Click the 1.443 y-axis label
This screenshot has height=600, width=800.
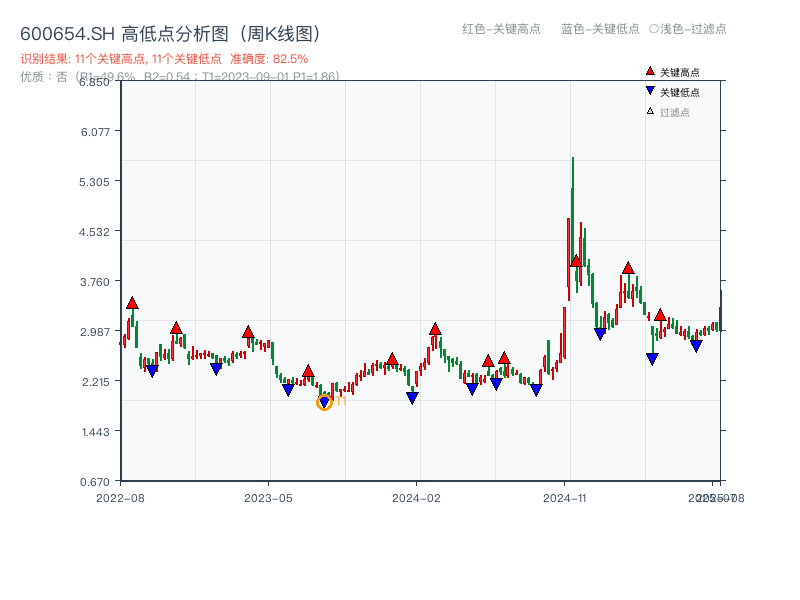(95, 432)
